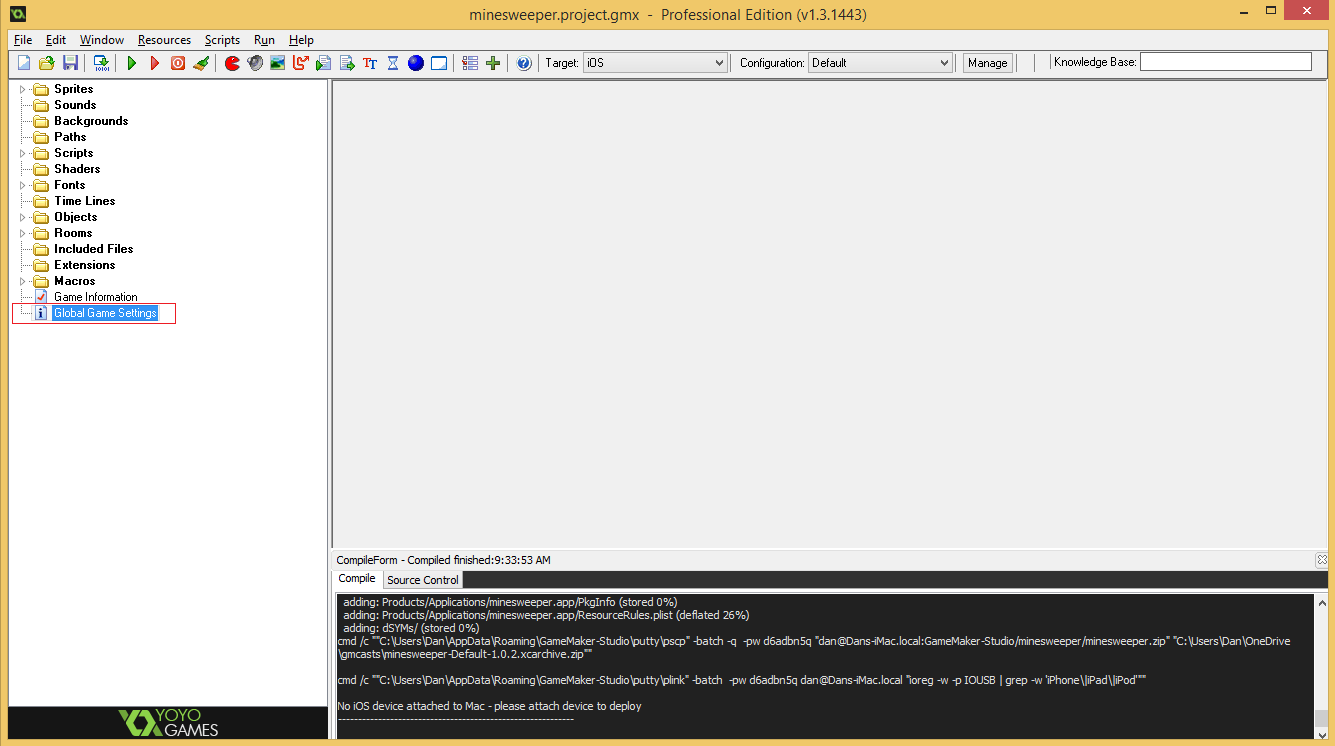Clean the build with the broom icon
The width and height of the screenshot is (1335, 746).
pyautogui.click(x=201, y=63)
